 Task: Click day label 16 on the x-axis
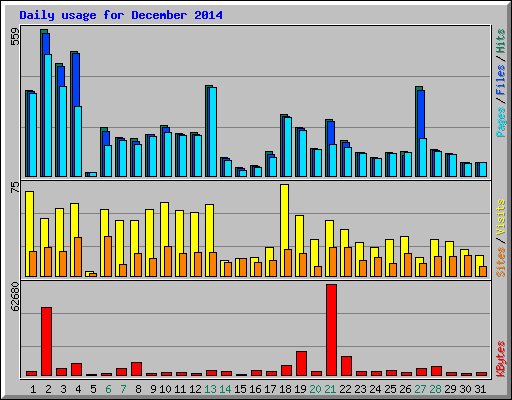pos(255,389)
